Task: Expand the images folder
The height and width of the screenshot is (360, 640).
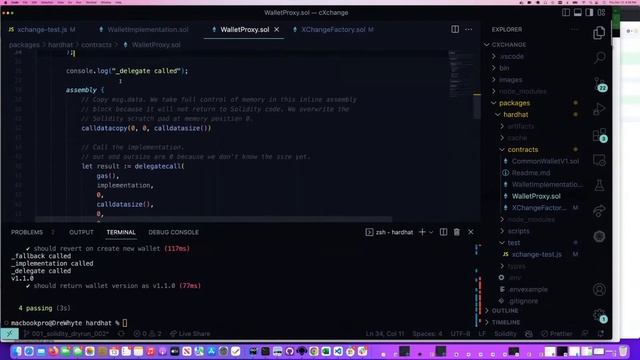Action: pyautogui.click(x=510, y=80)
